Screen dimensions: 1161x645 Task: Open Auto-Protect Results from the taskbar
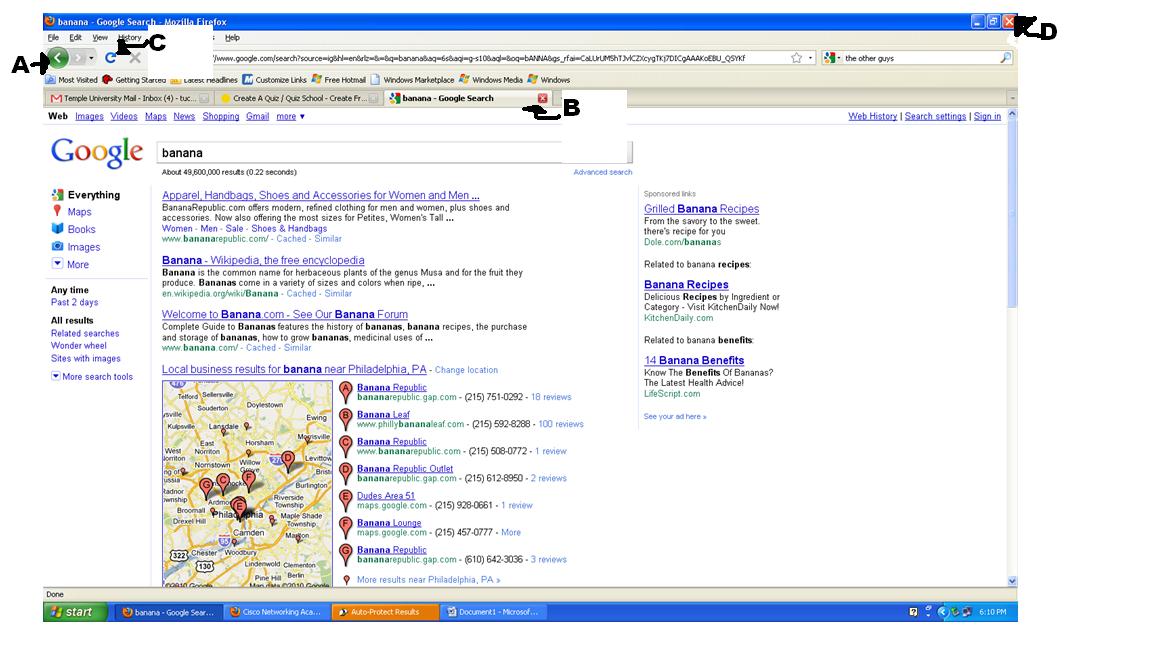click(x=384, y=612)
